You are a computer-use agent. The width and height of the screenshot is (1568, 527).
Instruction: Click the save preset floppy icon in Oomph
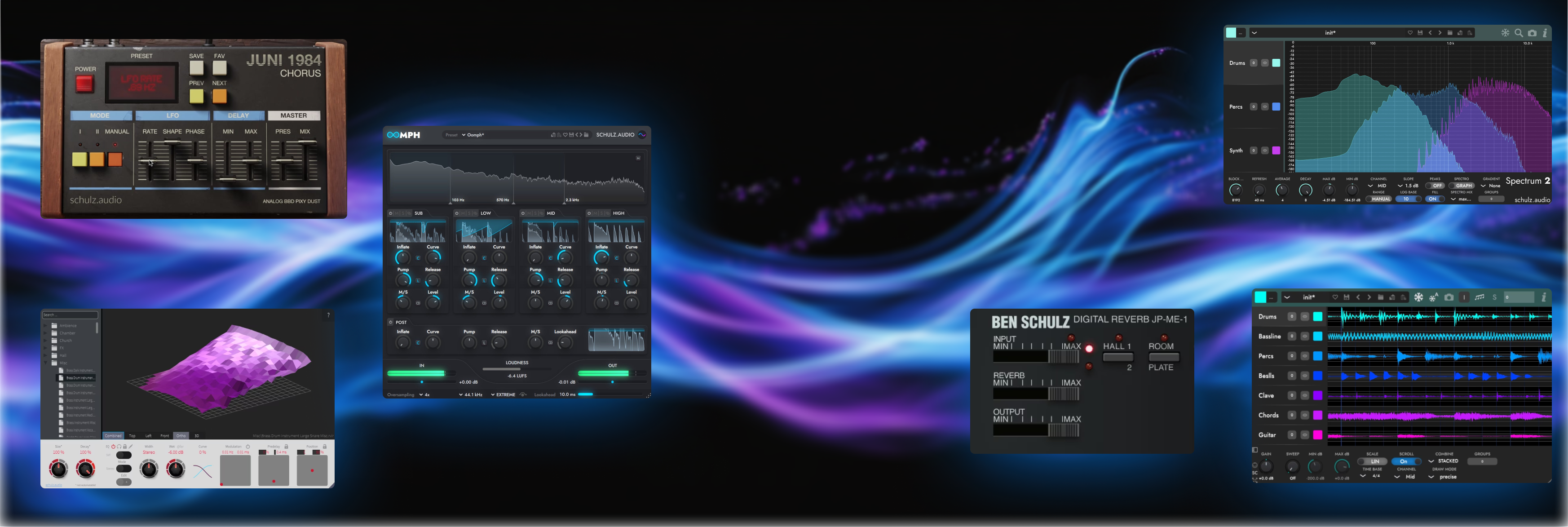tap(571, 135)
